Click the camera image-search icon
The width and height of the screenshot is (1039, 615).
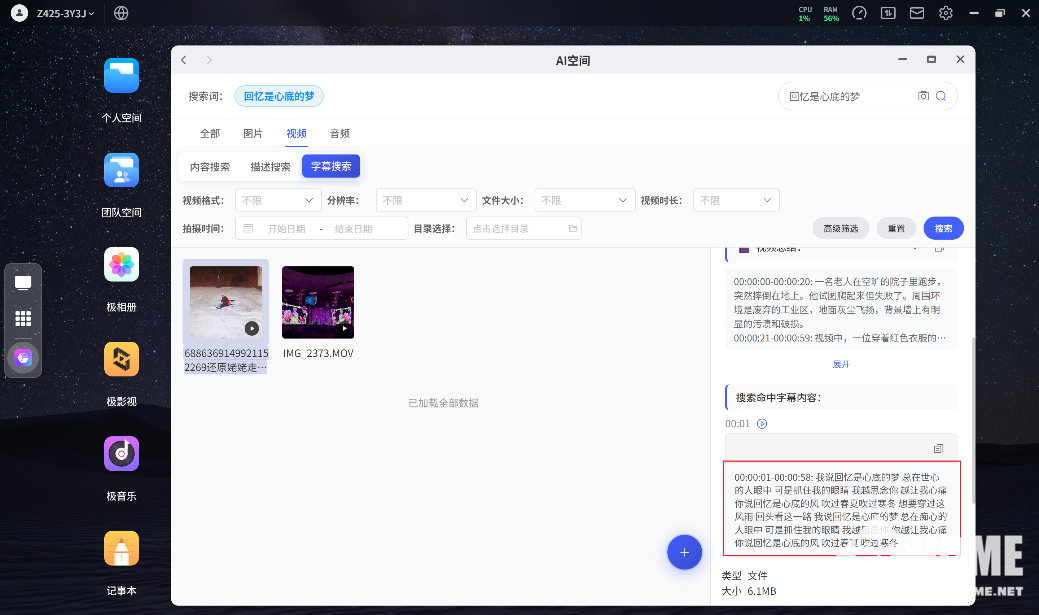pyautogui.click(x=923, y=96)
